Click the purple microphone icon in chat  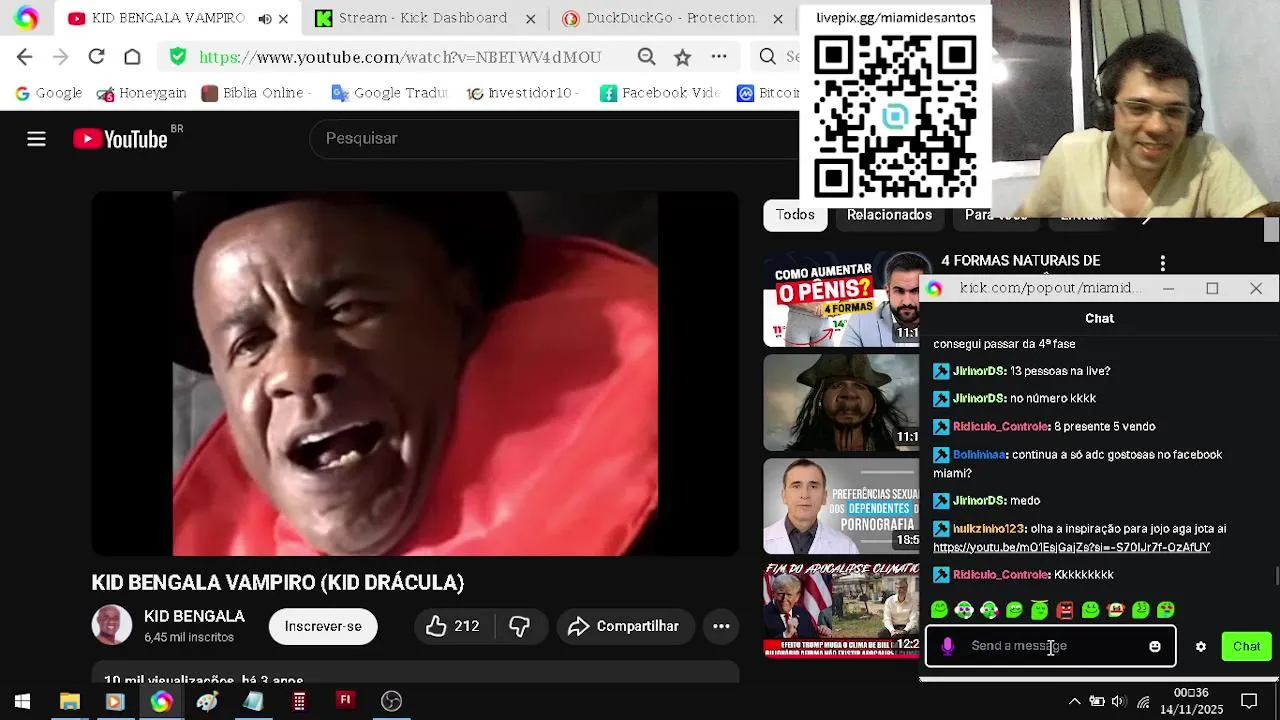947,646
